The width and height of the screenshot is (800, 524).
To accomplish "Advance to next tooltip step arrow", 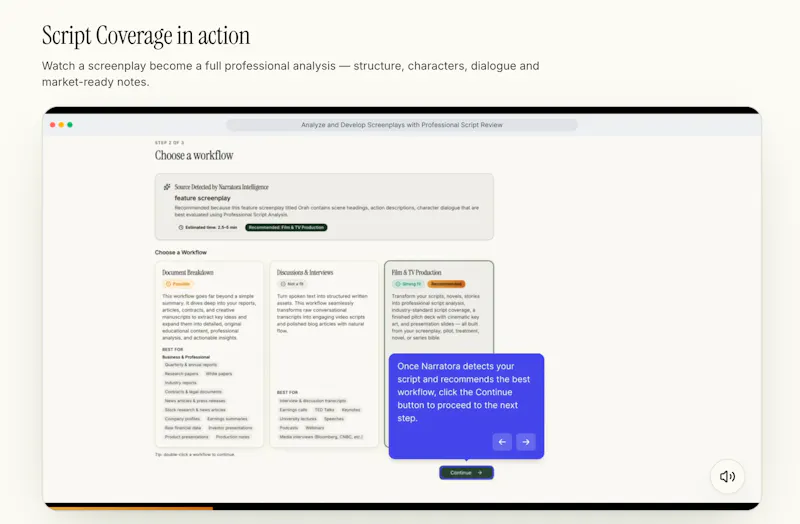I will click(x=526, y=442).
